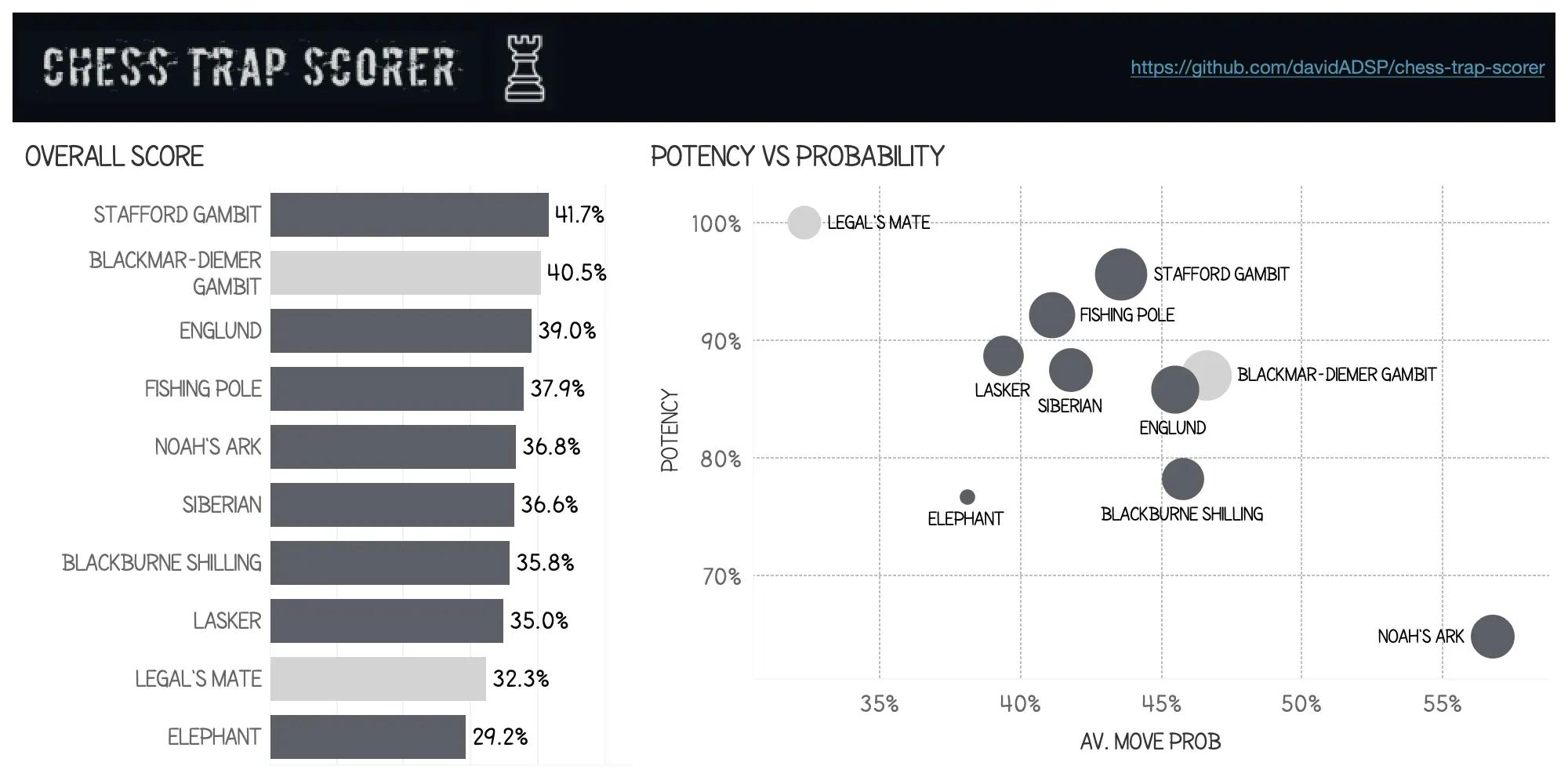Select the Legal's Mate light gray bar

click(x=377, y=679)
